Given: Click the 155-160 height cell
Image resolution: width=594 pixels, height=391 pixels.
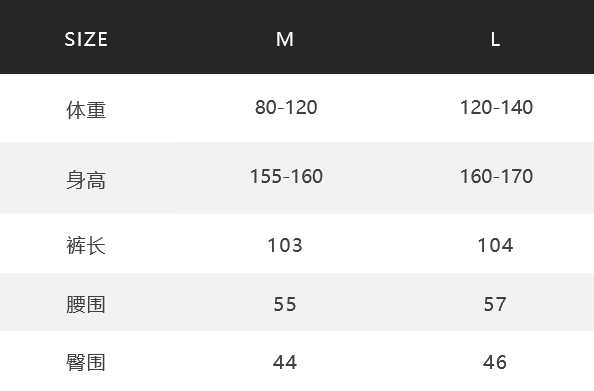Looking at the screenshot, I should coord(286,177).
